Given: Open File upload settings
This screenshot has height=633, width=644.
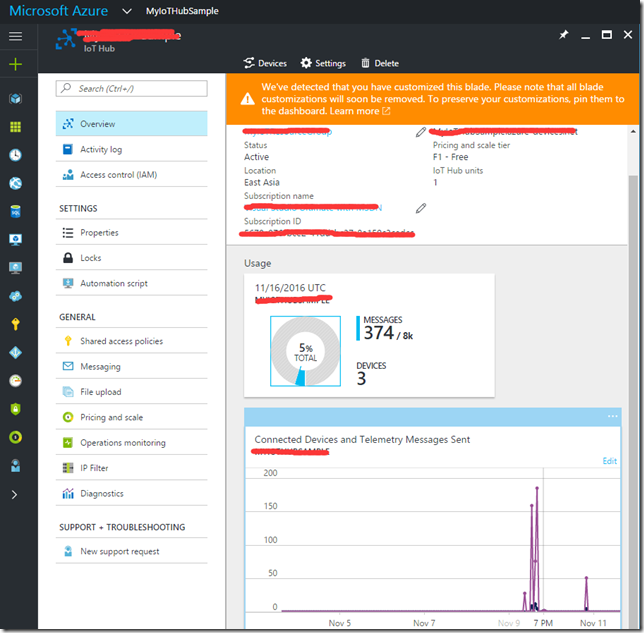Looking at the screenshot, I should coord(131,392).
